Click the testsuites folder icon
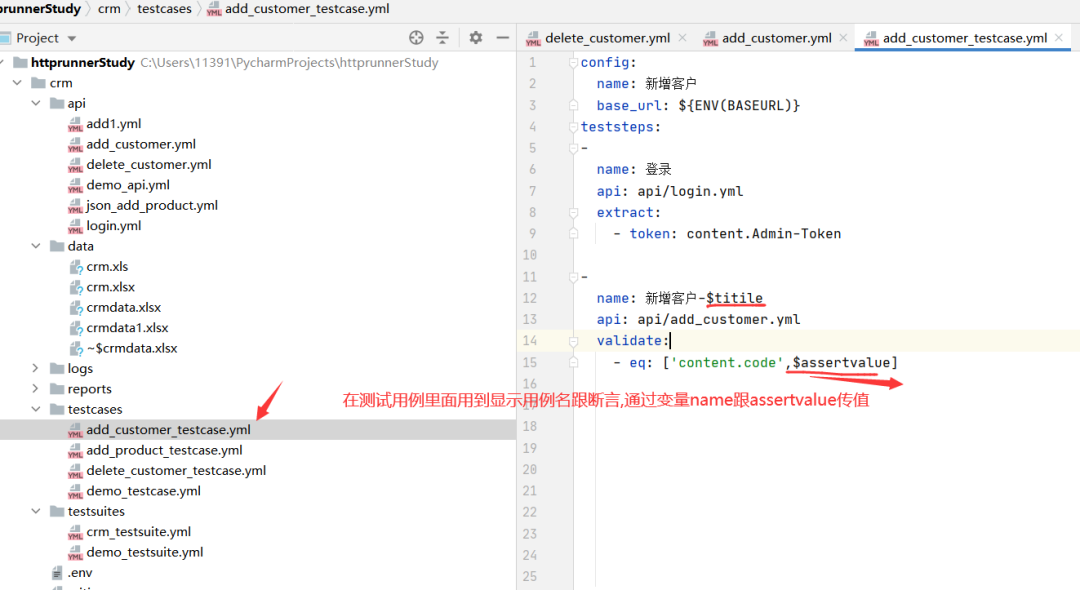The height and width of the screenshot is (590, 1080). coord(57,512)
